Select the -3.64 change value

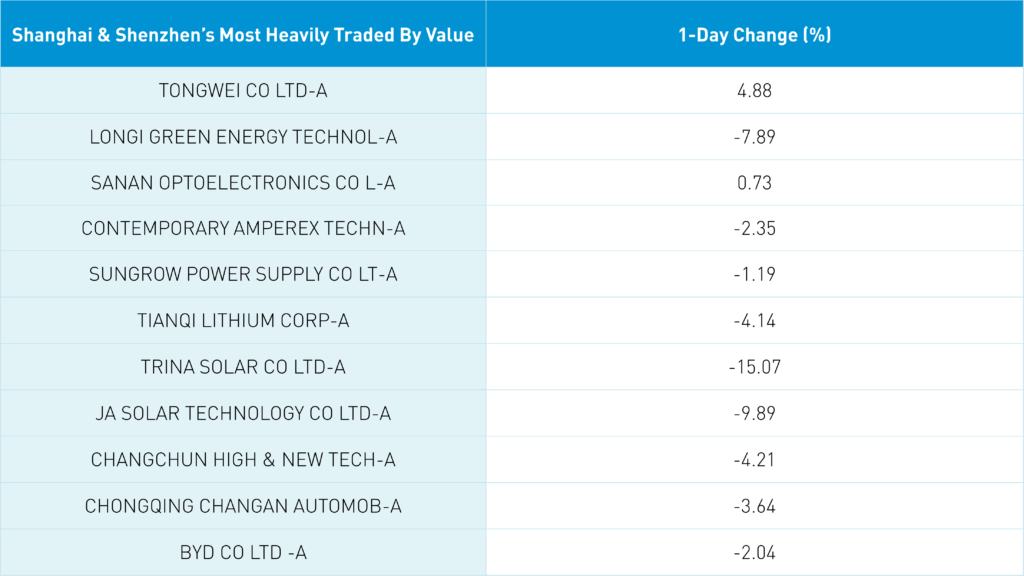click(755, 506)
